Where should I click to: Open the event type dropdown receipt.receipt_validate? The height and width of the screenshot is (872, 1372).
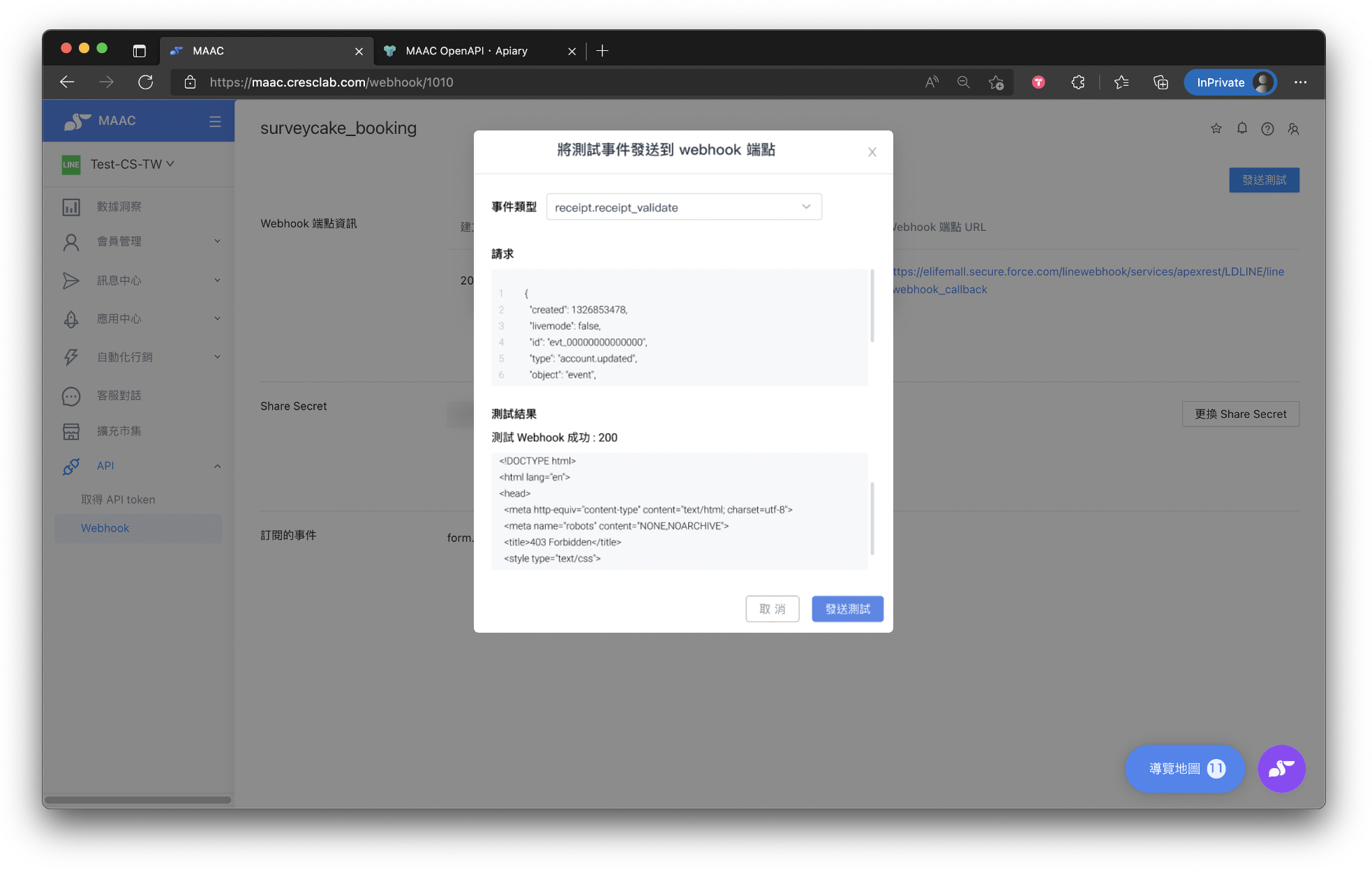683,207
